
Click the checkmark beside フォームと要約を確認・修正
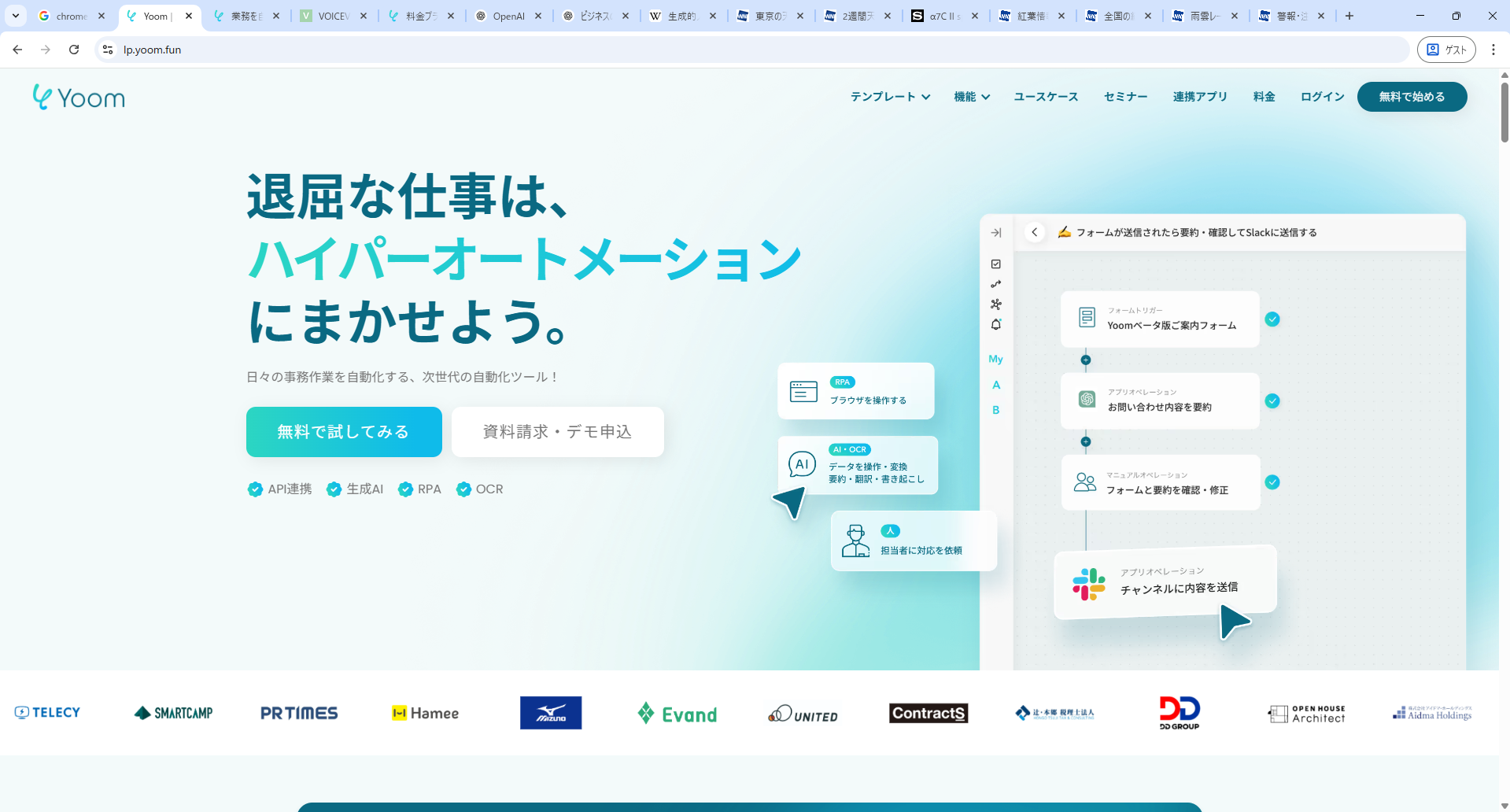[x=1272, y=482]
